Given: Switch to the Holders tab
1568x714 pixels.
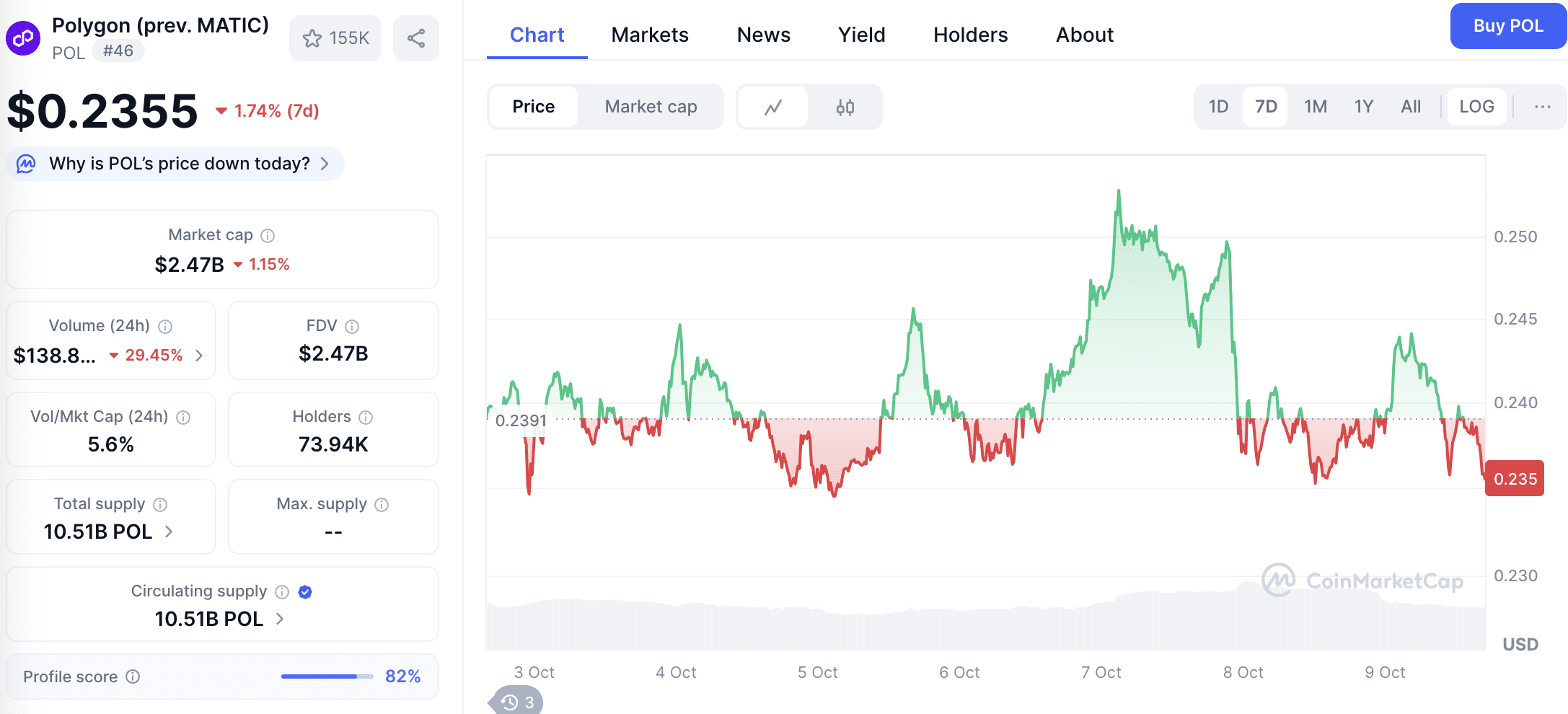Looking at the screenshot, I should coord(970,35).
